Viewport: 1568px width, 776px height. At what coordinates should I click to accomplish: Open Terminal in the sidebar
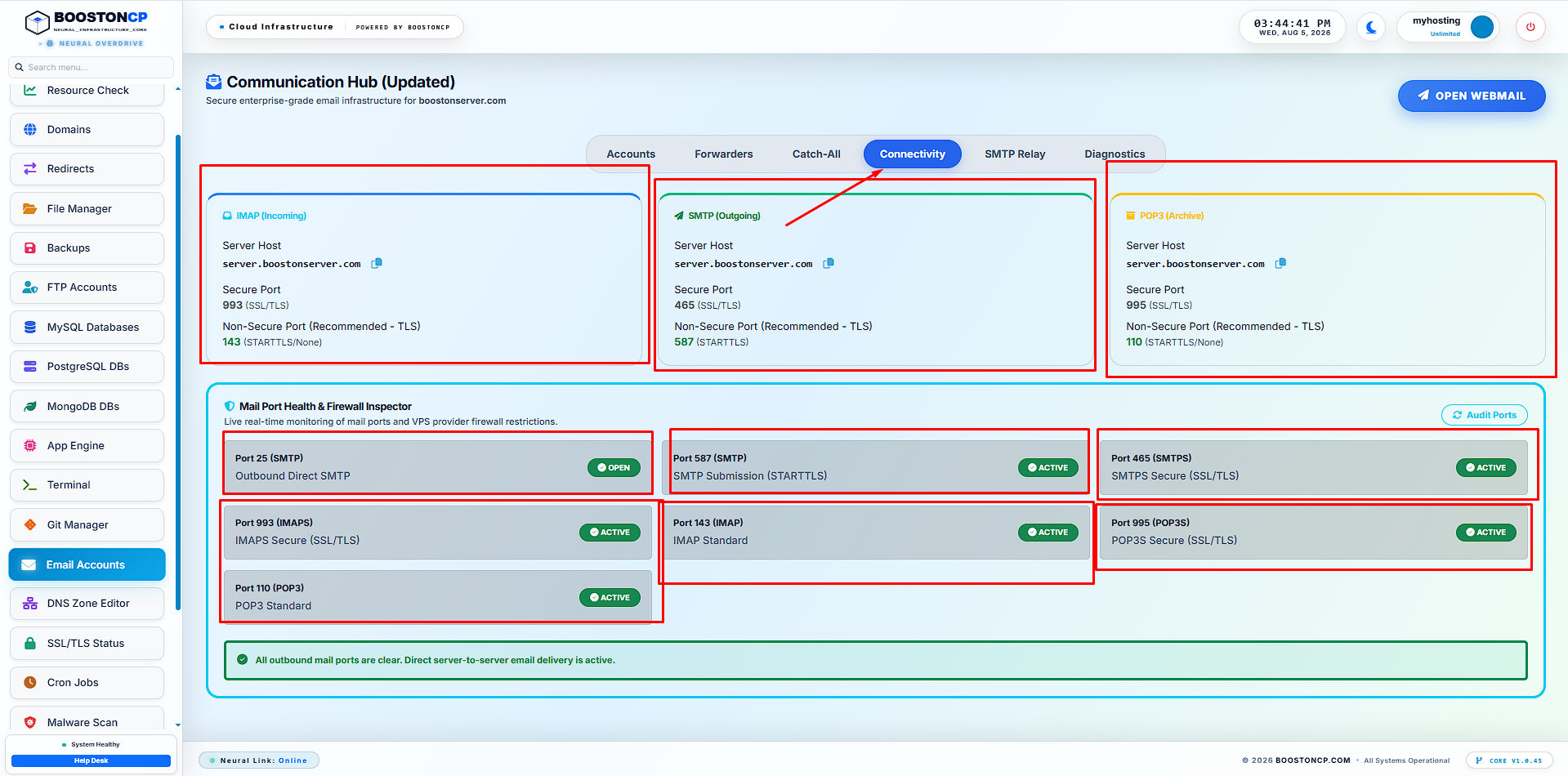pos(87,484)
